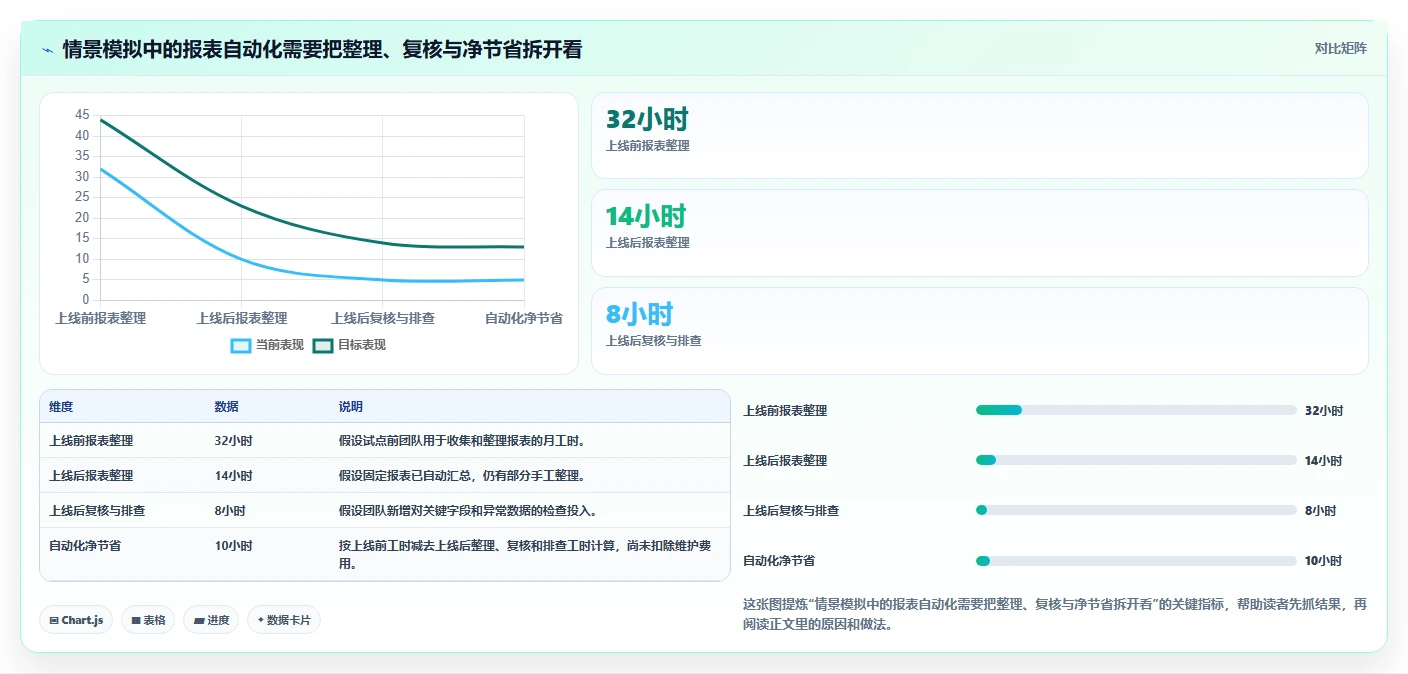Click the 维度 table column header

point(61,407)
